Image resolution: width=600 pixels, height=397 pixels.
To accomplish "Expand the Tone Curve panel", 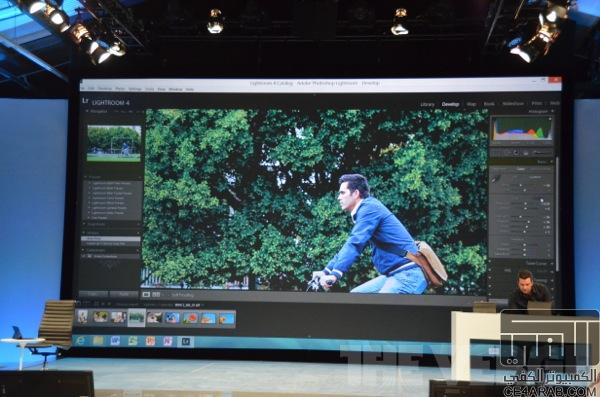I will pos(552,264).
